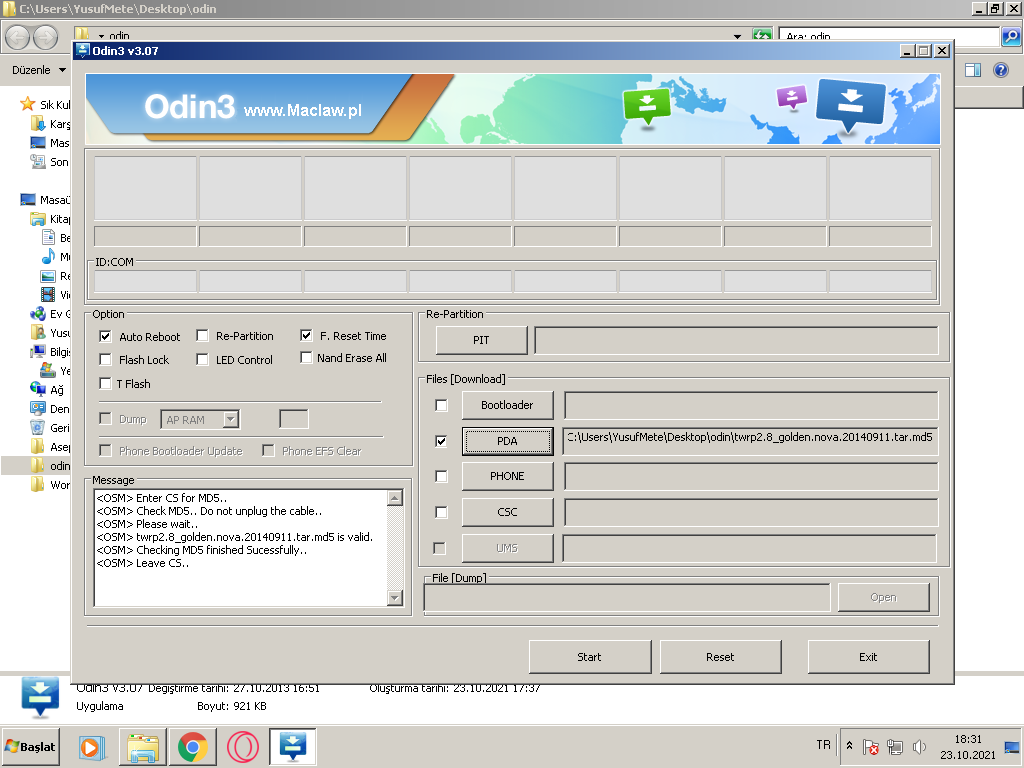Open Windows Media Player from taskbar
This screenshot has height=768, width=1024.
point(93,747)
